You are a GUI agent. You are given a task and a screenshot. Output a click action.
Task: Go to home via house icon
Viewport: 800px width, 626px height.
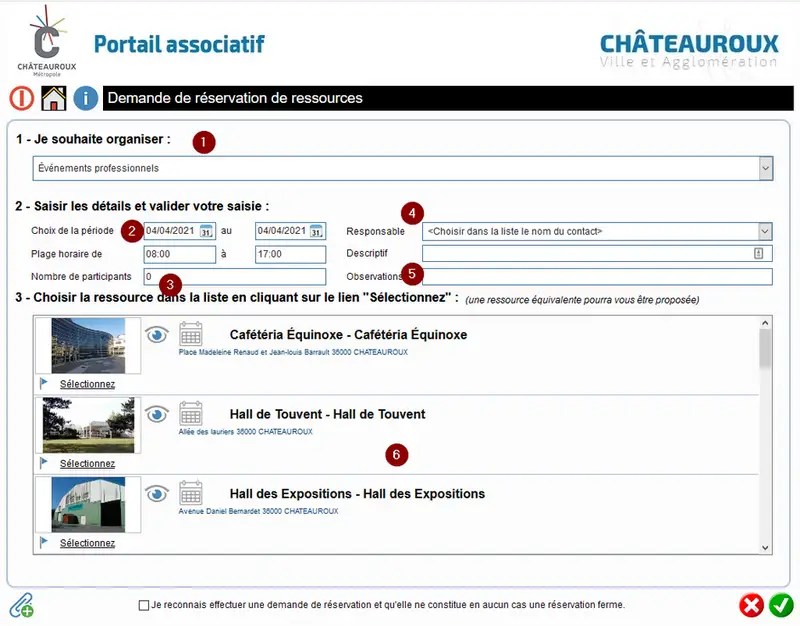coord(54,98)
